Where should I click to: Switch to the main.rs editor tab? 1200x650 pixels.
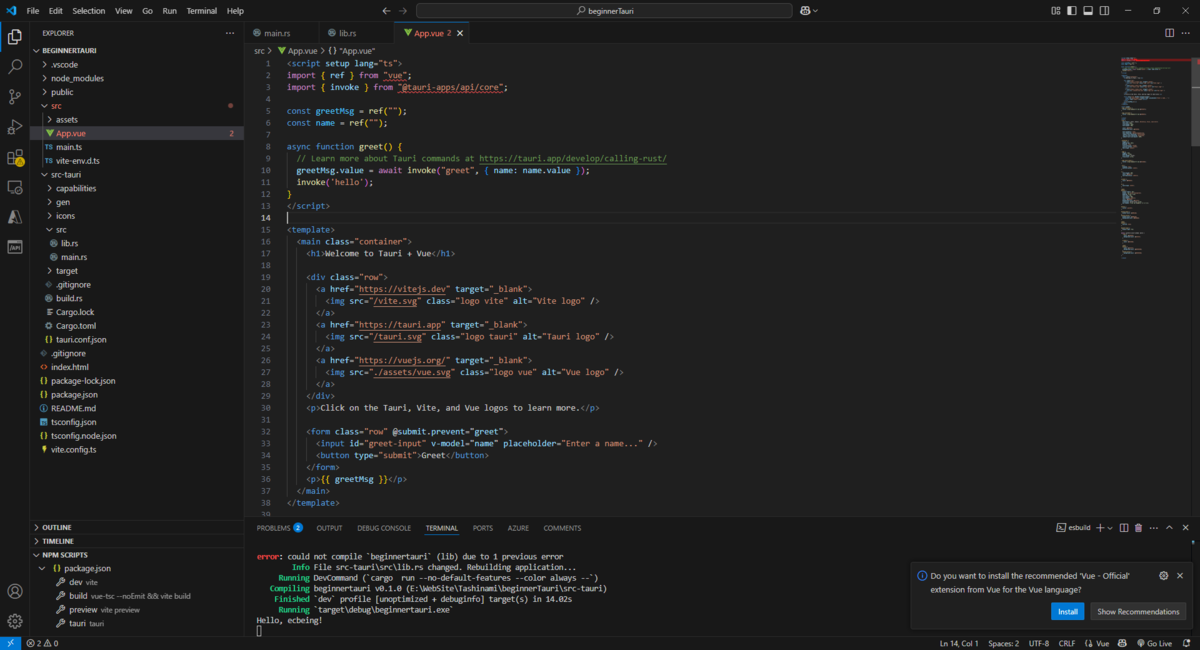[277, 33]
